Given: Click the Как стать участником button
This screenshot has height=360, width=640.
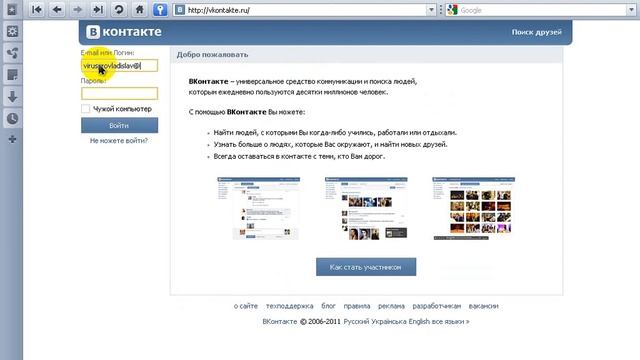Looking at the screenshot, I should click(366, 267).
